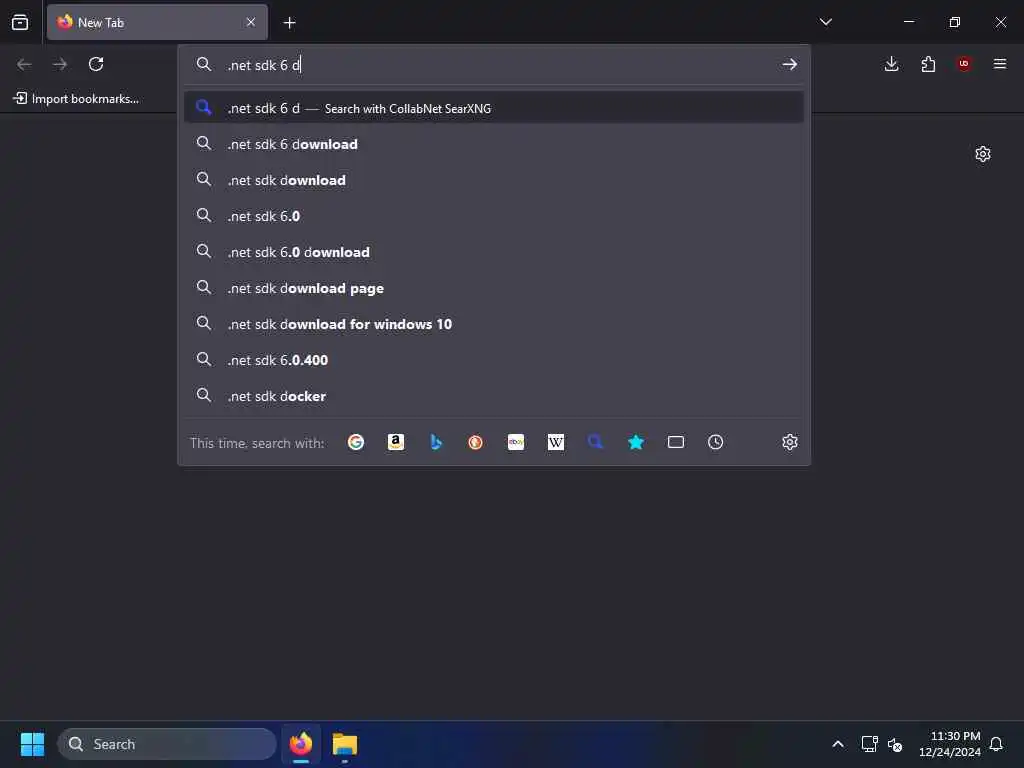The height and width of the screenshot is (768, 1024).
Task: Search this time with CollabNet SearXNG
Action: [596, 442]
